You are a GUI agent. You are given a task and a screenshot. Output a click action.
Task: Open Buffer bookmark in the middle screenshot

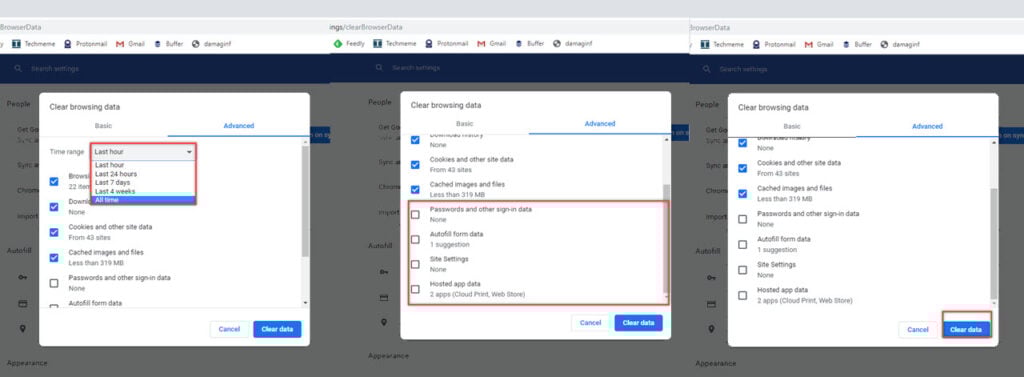click(530, 44)
